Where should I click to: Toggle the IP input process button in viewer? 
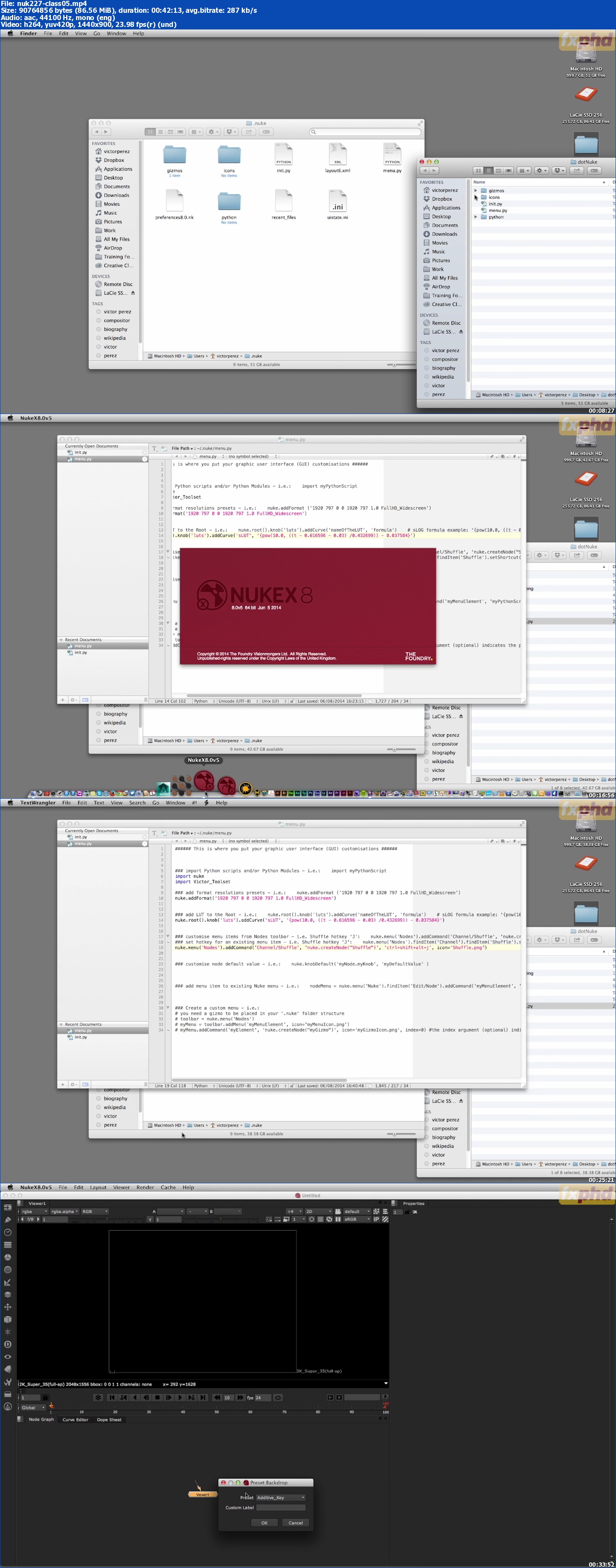(376, 1219)
